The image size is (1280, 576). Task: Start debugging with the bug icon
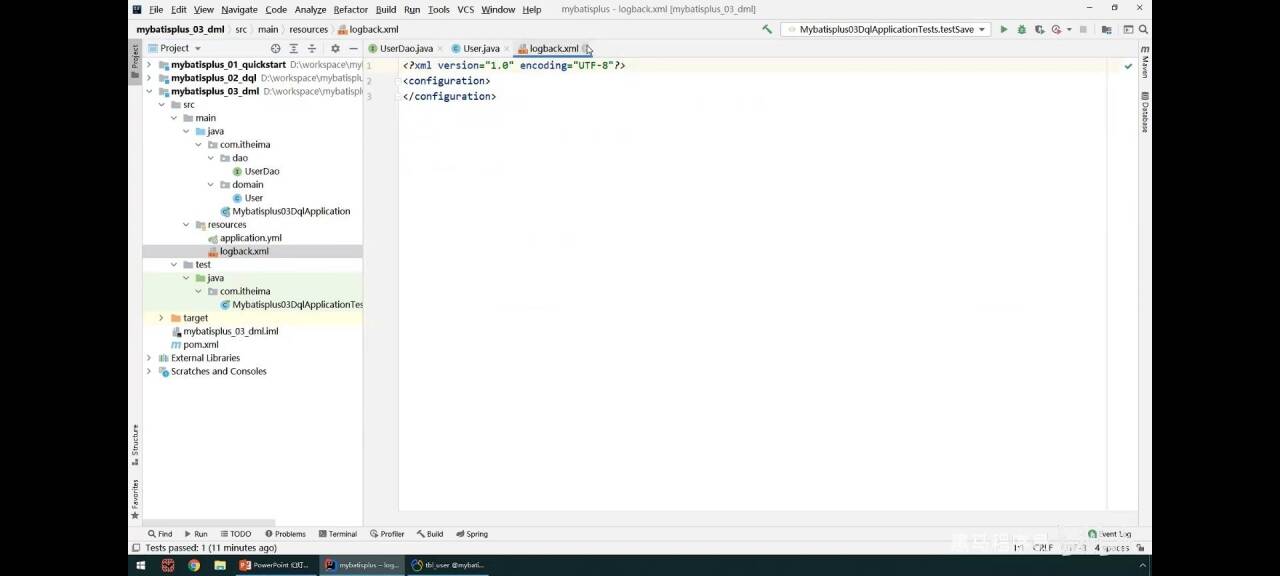click(1021, 30)
